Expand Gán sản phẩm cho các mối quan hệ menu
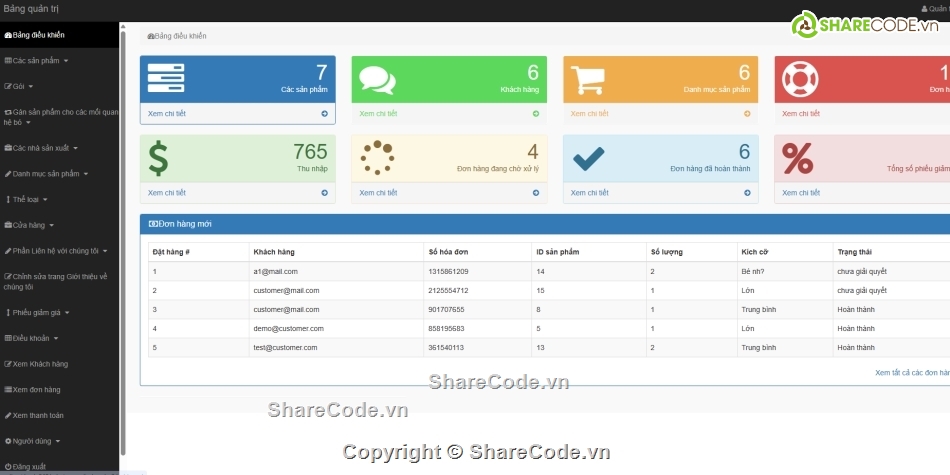This screenshot has width=950, height=475. pos(59,117)
